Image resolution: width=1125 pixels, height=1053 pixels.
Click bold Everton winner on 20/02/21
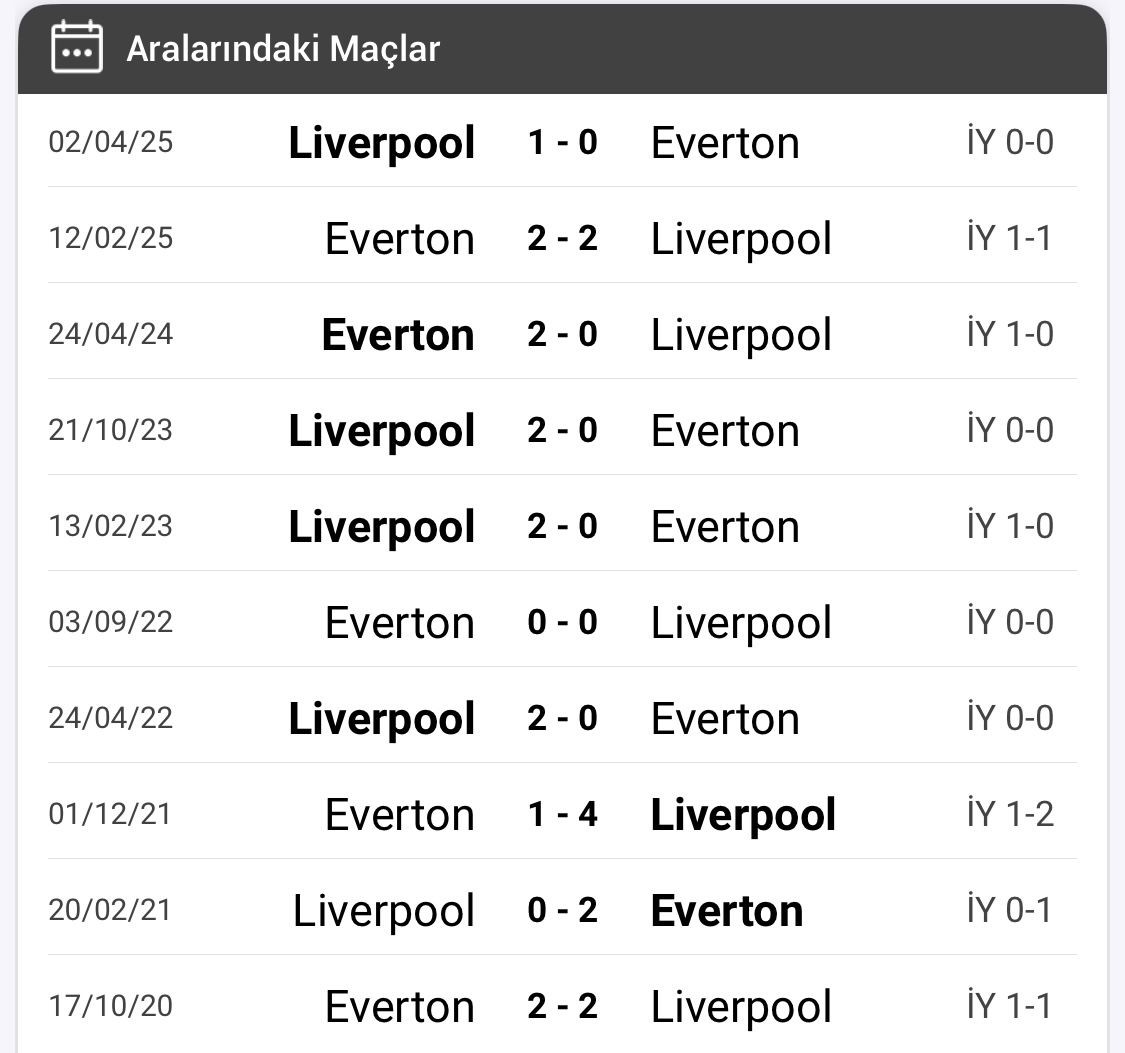click(x=727, y=912)
